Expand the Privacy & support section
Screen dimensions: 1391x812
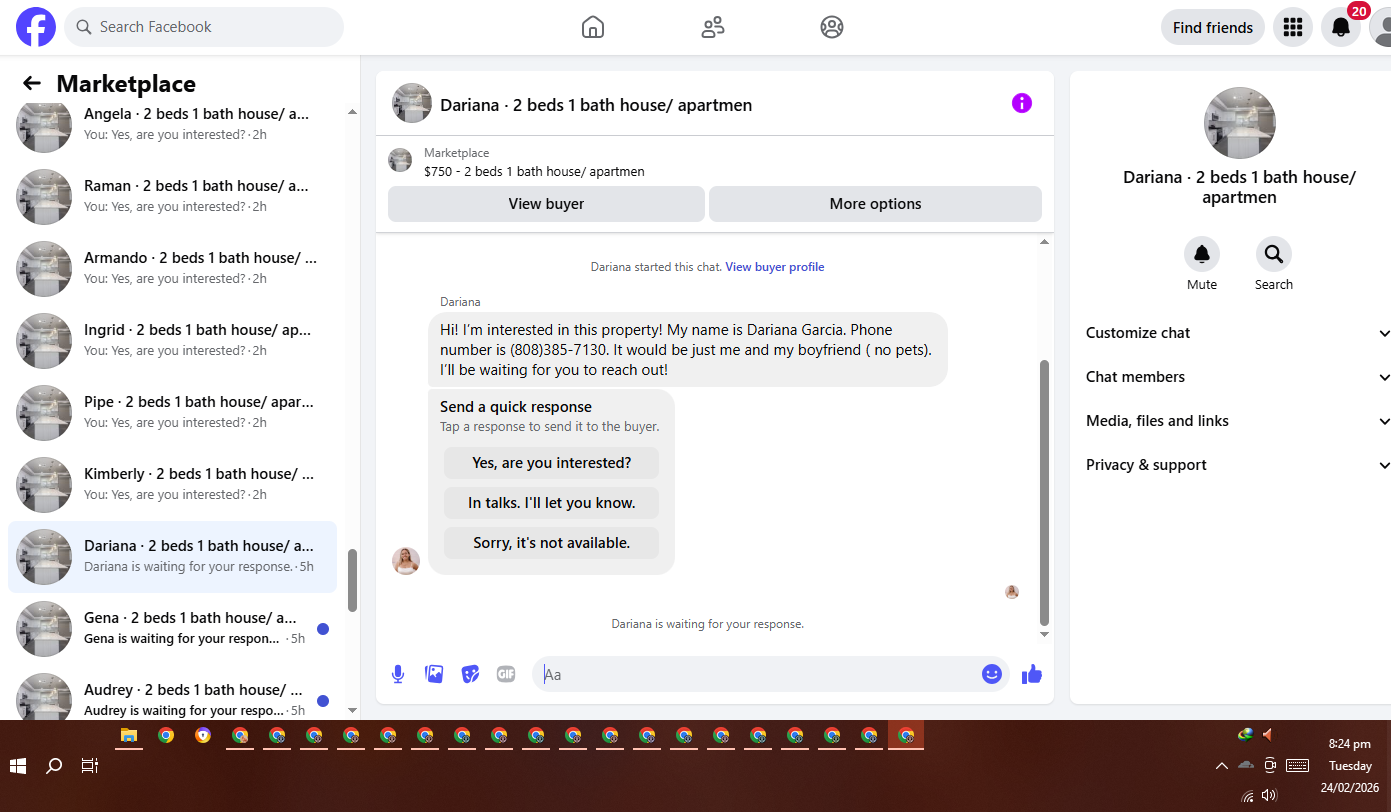point(1238,465)
